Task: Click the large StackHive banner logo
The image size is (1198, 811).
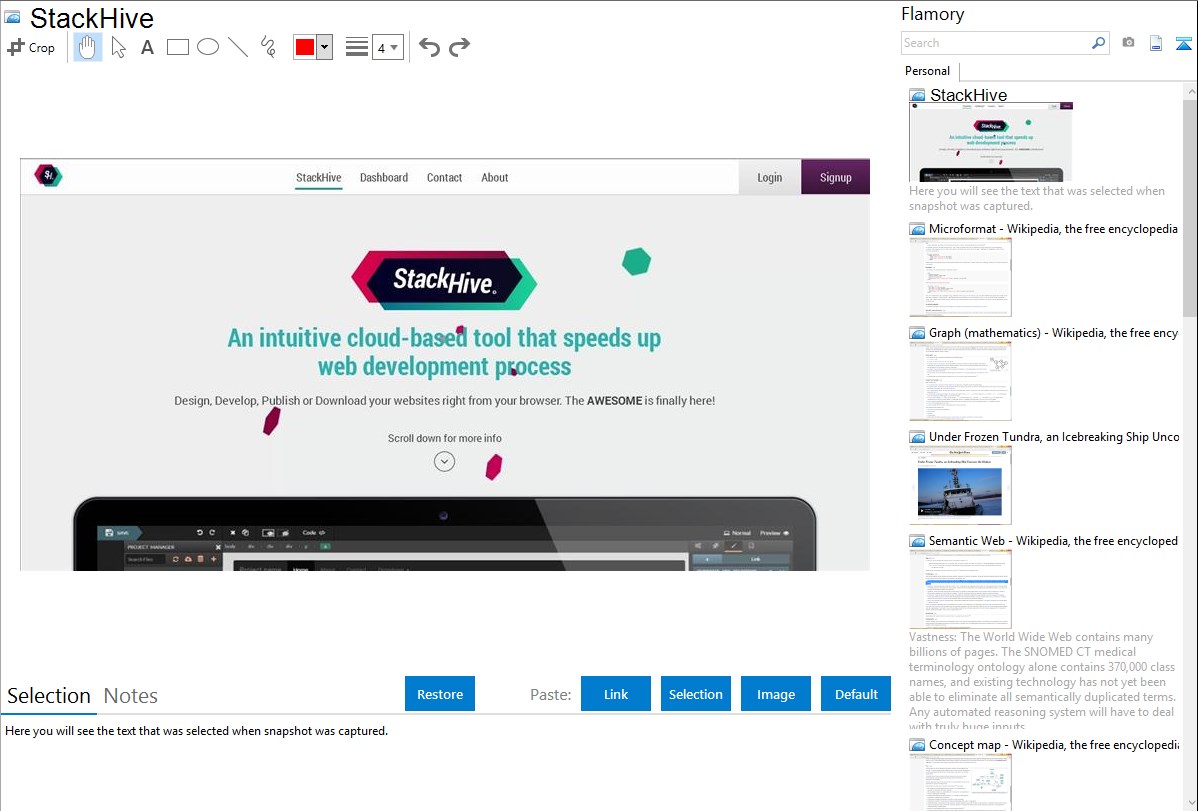Action: [x=444, y=281]
